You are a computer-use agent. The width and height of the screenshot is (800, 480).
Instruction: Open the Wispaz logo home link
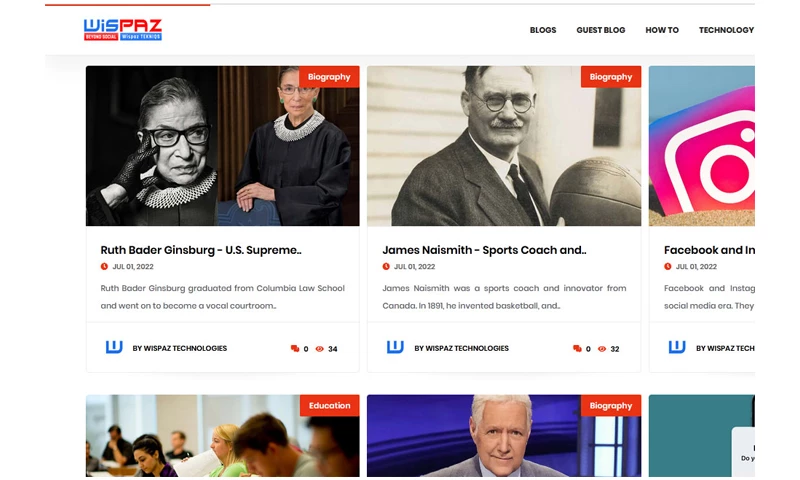tap(123, 30)
